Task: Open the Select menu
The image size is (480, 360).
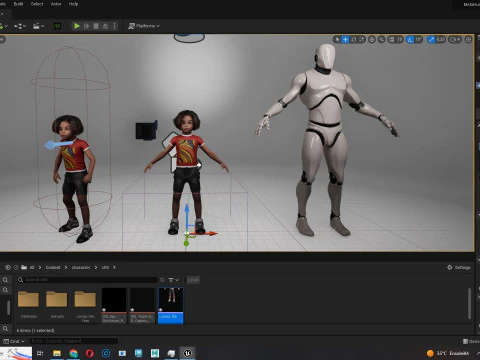Action: 37,4
